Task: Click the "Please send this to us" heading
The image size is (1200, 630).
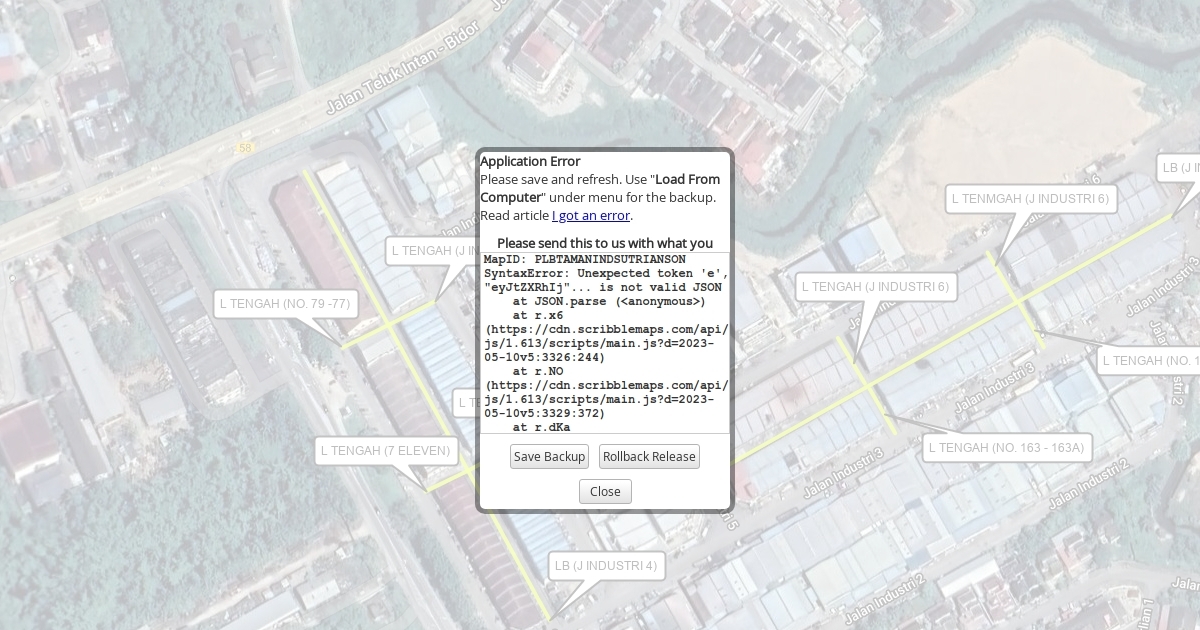Action: [605, 243]
